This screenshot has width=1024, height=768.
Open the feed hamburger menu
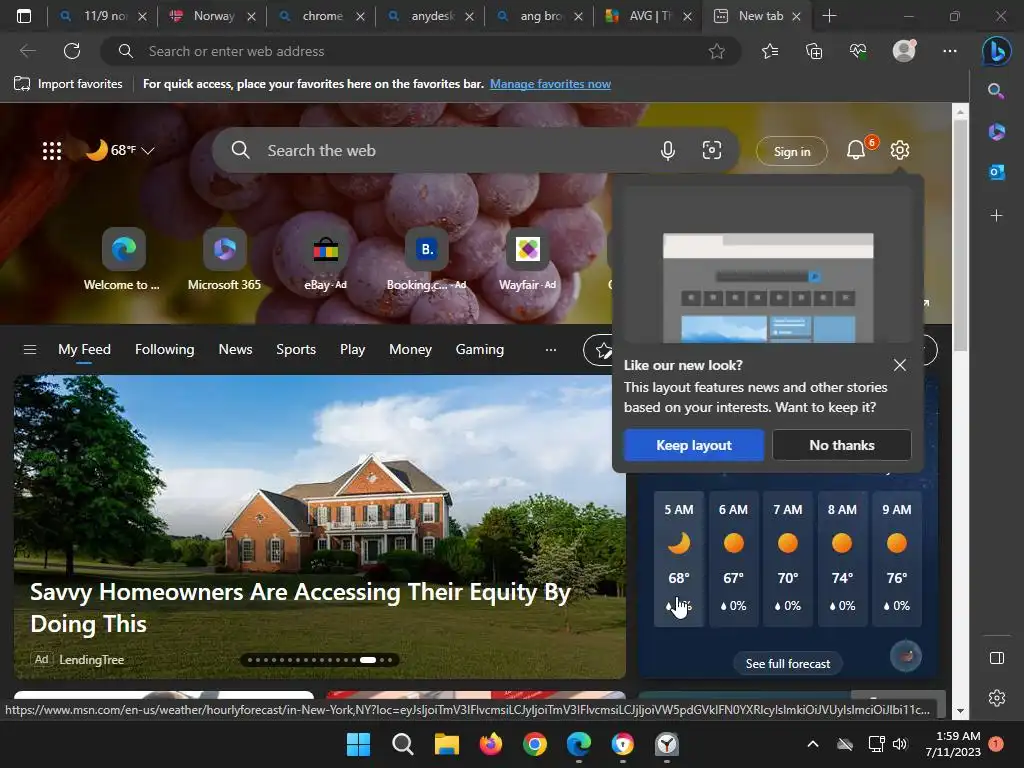click(x=29, y=349)
